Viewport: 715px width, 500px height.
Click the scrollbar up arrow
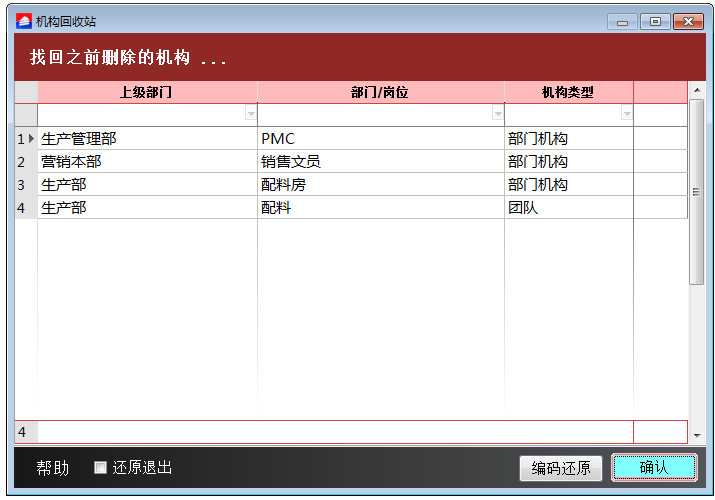697,90
